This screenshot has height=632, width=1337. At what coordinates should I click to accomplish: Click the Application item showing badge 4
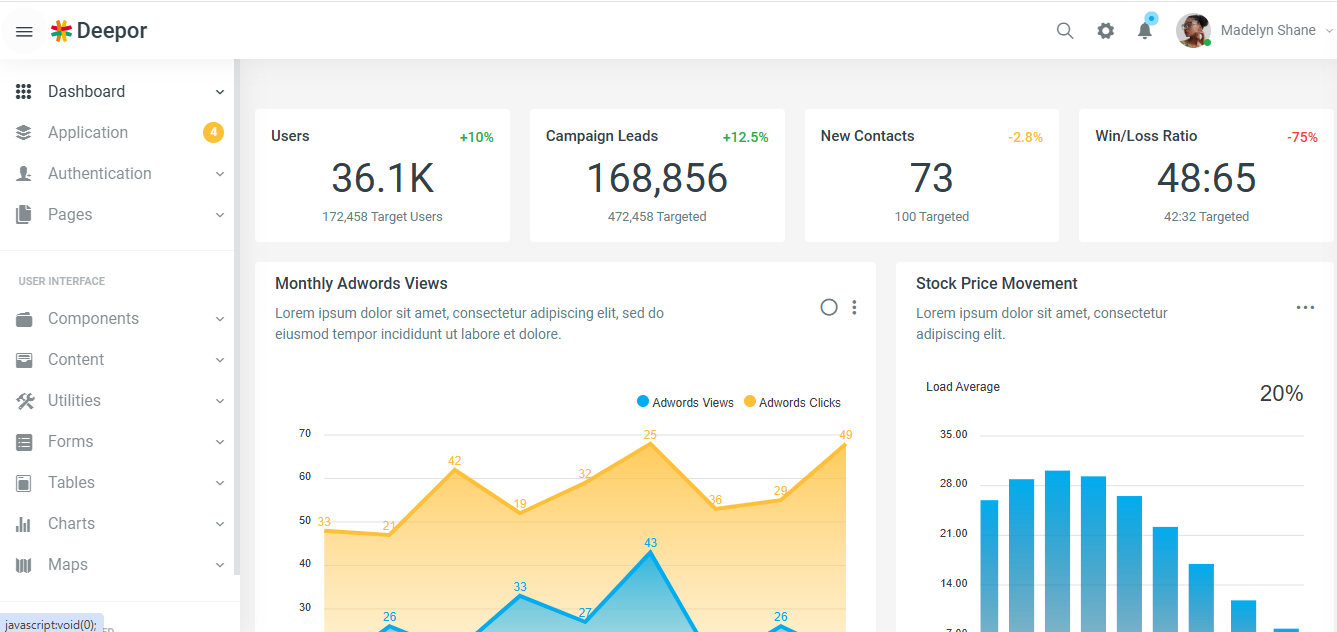coord(88,132)
